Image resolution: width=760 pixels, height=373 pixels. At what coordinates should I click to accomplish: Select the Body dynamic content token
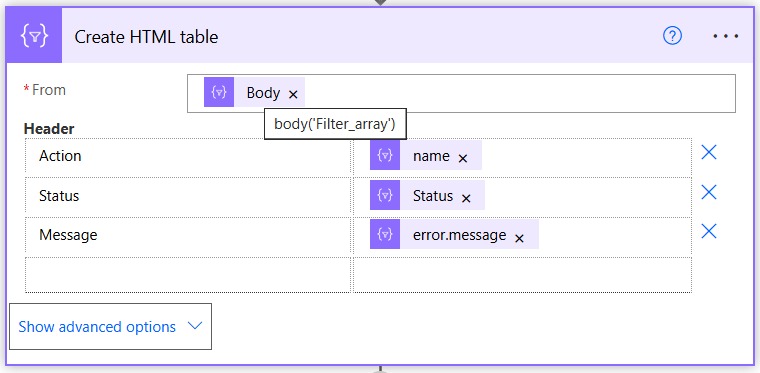tap(254, 92)
